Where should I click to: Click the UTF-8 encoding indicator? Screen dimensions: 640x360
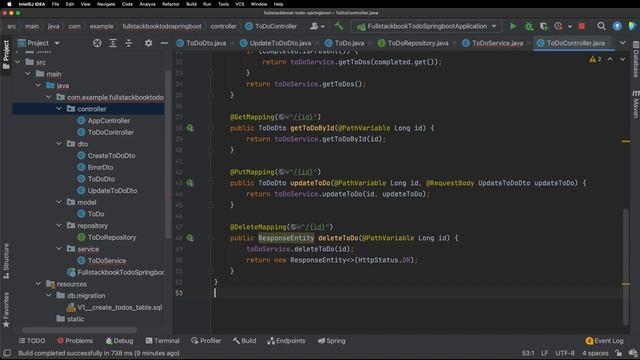565,353
